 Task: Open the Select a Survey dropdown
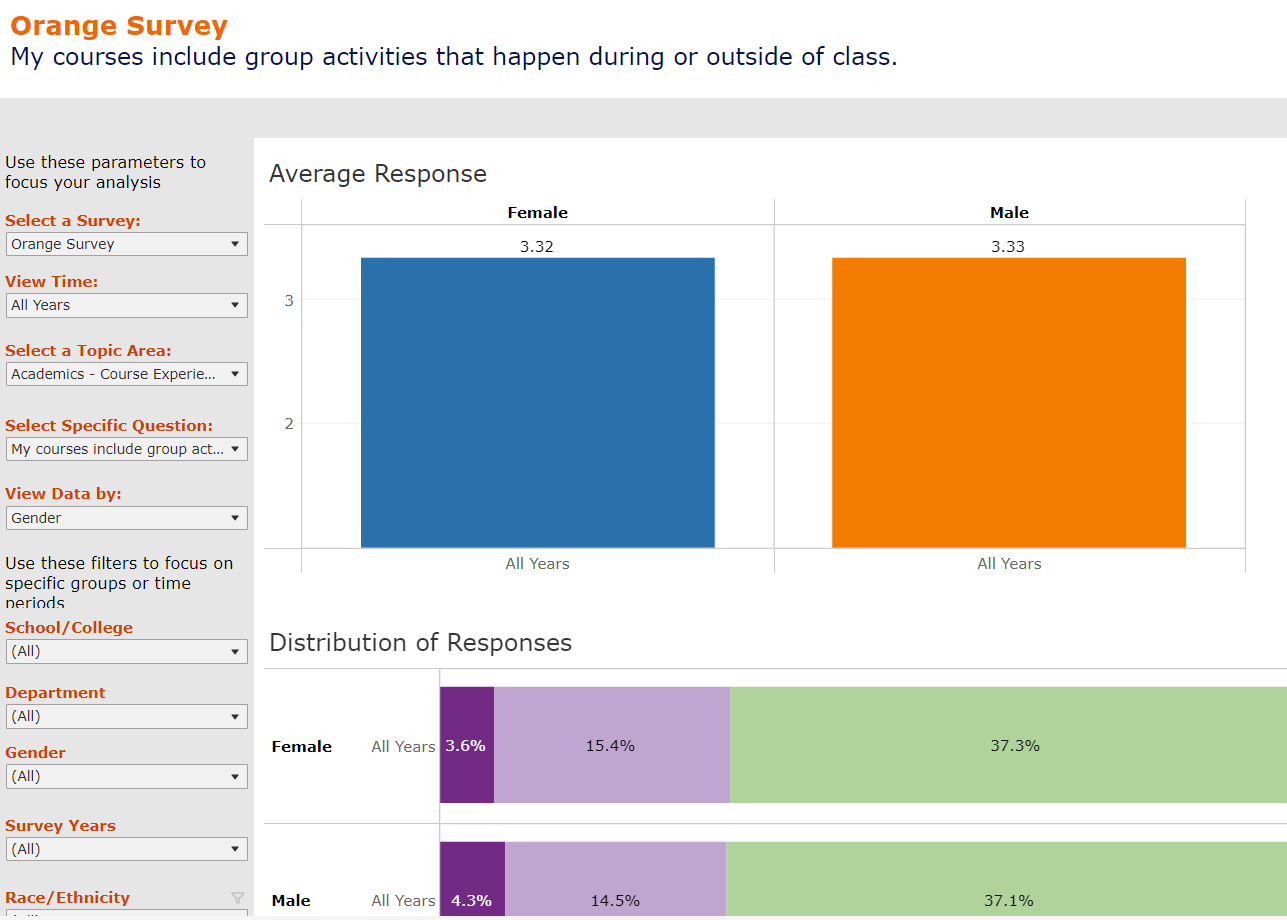(126, 244)
